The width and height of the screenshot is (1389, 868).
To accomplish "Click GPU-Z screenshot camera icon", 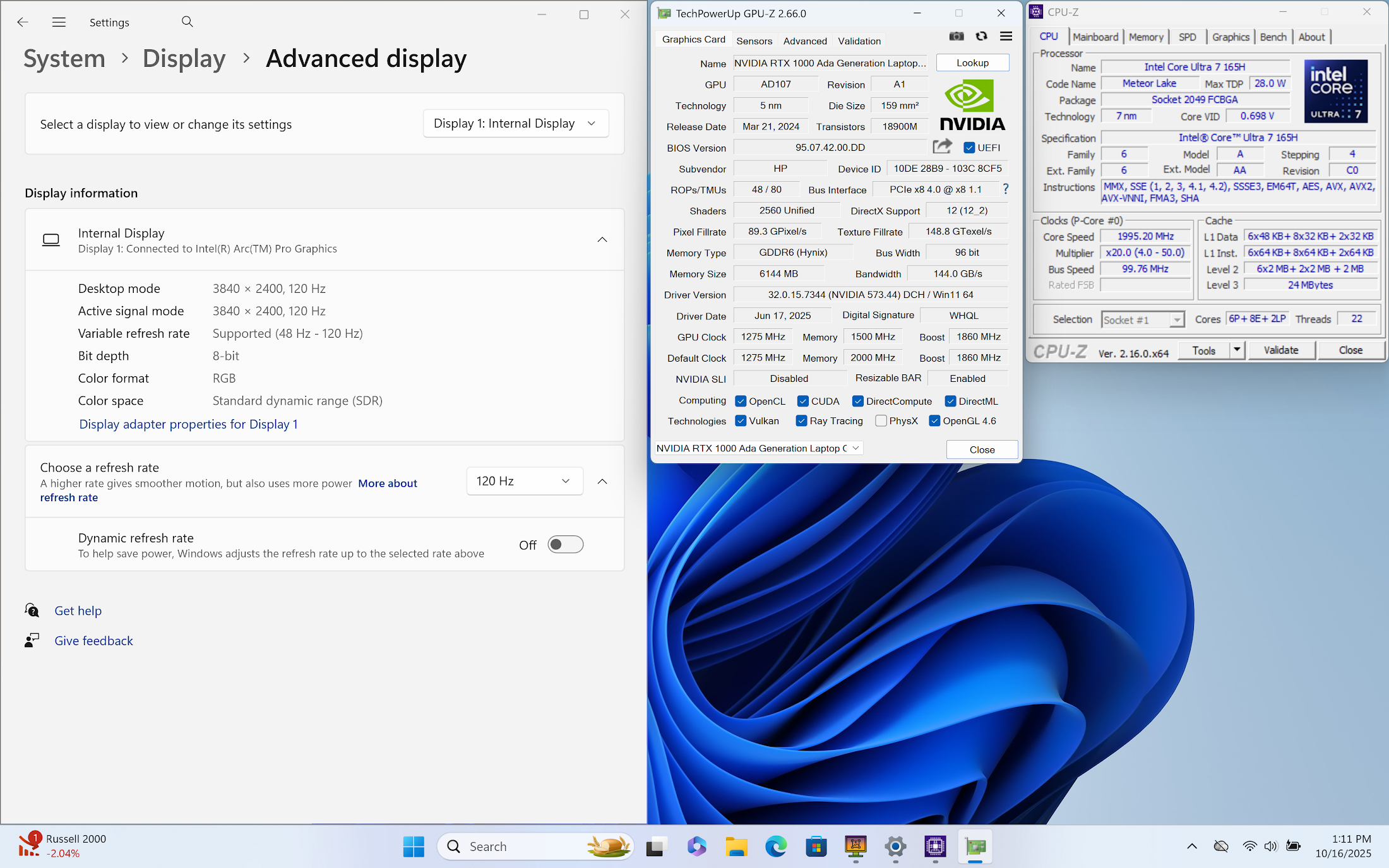I will point(957,37).
